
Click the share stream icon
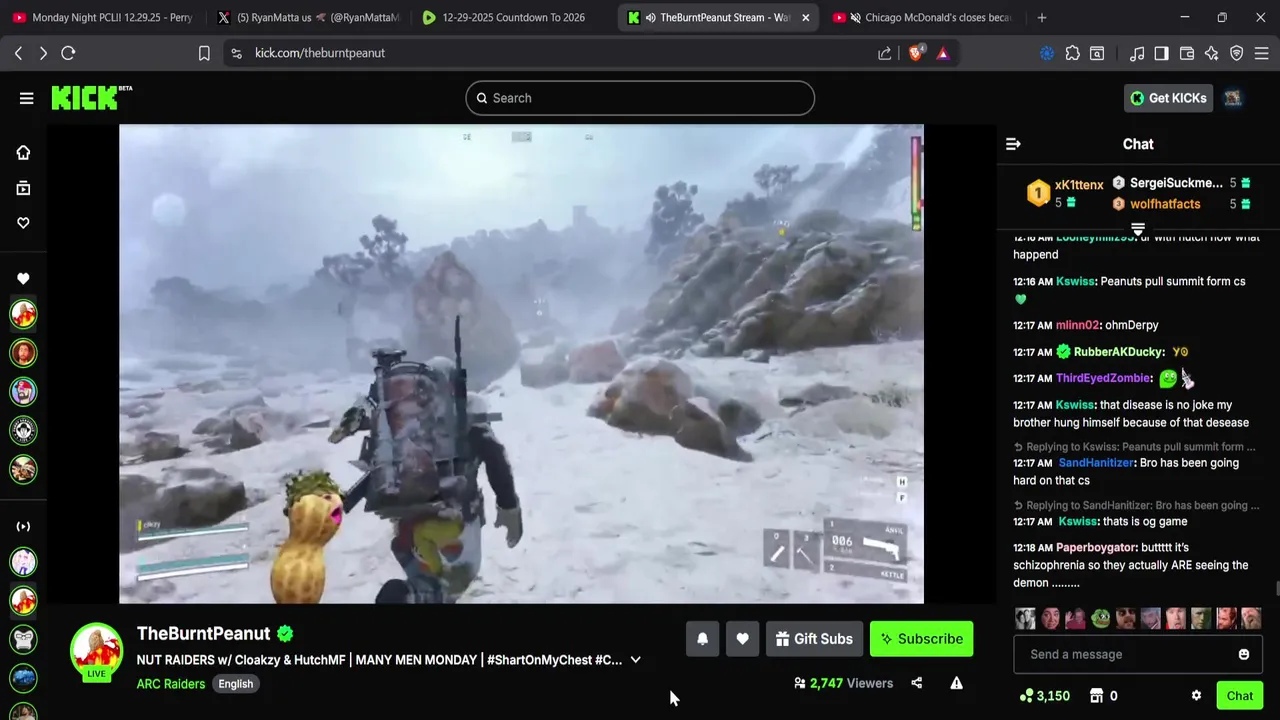[916, 683]
